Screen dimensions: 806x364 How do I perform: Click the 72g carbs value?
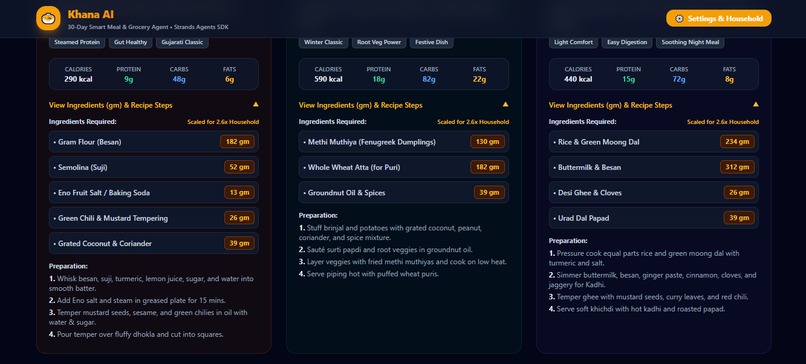(679, 79)
